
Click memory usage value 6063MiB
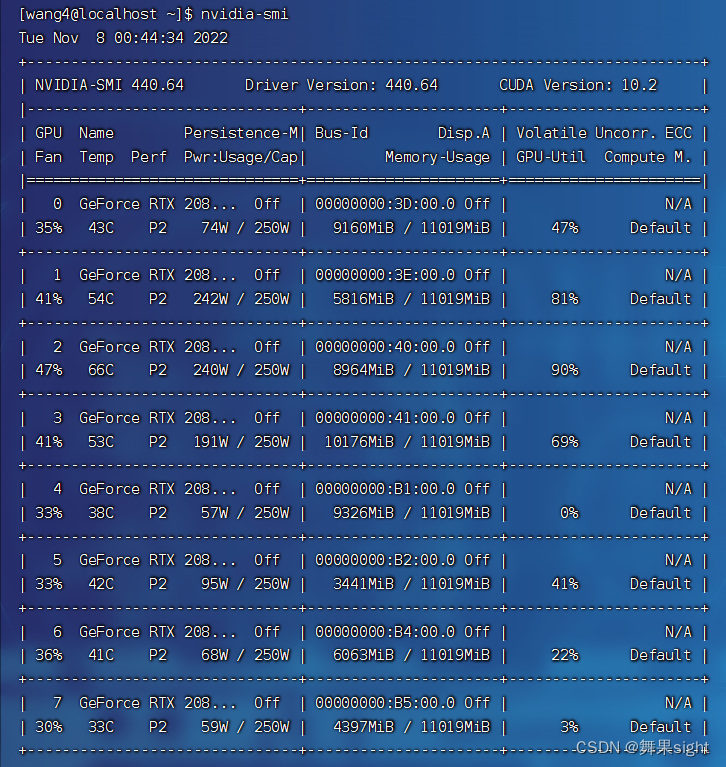(x=363, y=655)
